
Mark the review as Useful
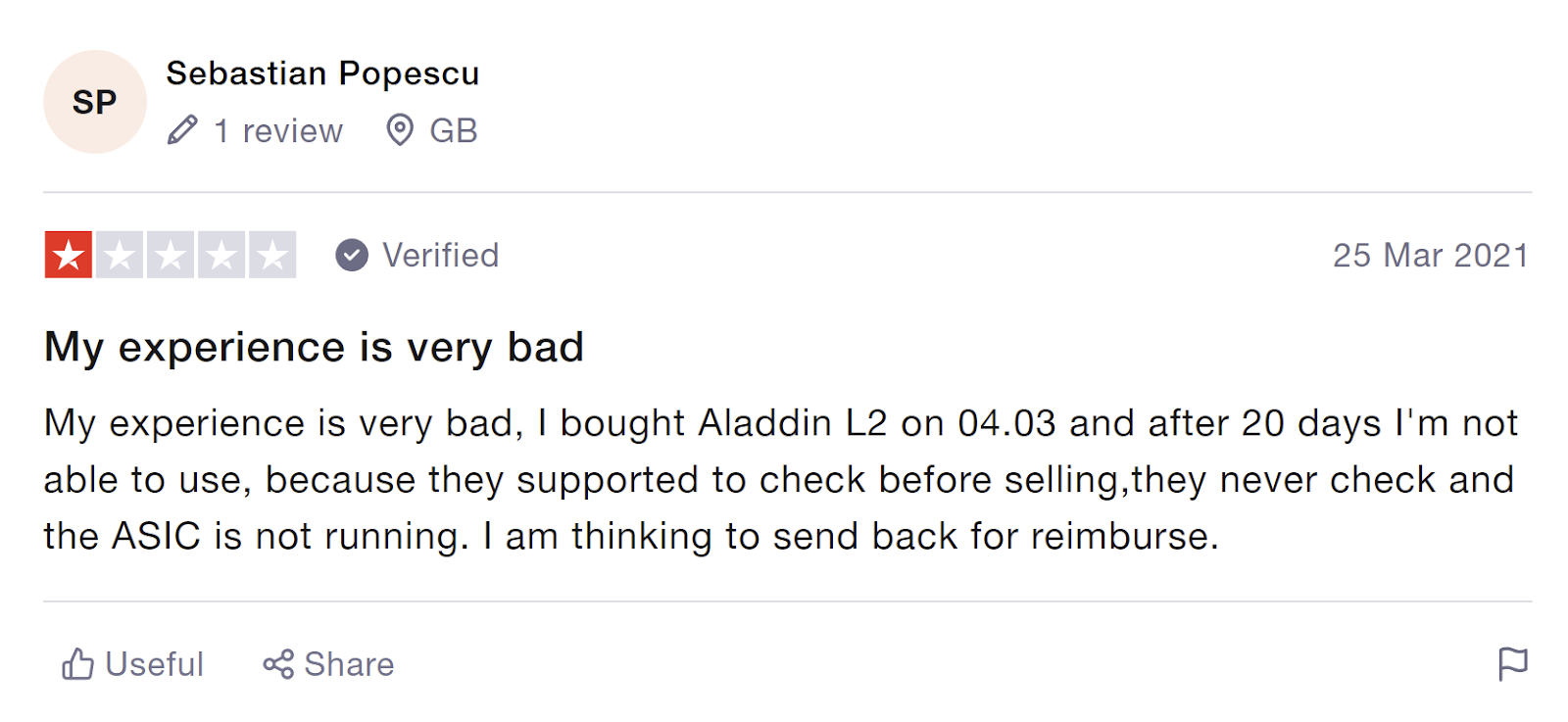(x=154, y=664)
